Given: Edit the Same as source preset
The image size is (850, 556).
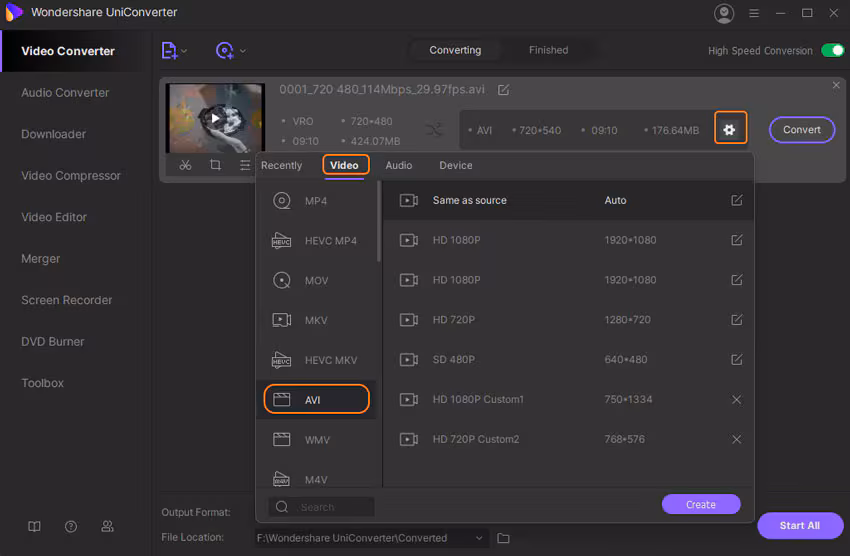Looking at the screenshot, I should (x=737, y=200).
